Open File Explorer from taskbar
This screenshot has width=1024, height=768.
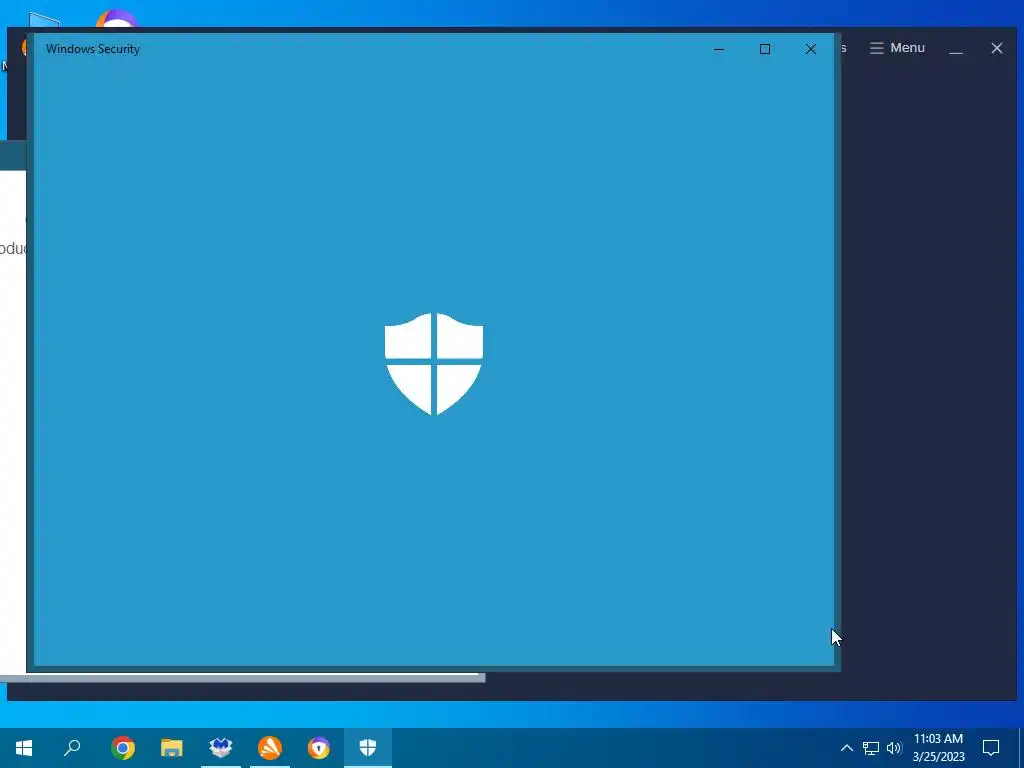(172, 748)
